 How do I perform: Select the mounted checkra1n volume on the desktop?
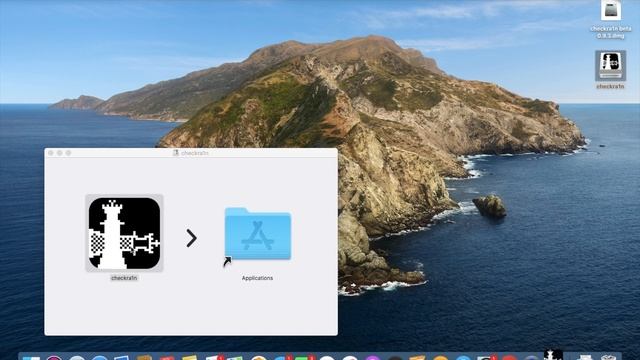pyautogui.click(x=610, y=65)
